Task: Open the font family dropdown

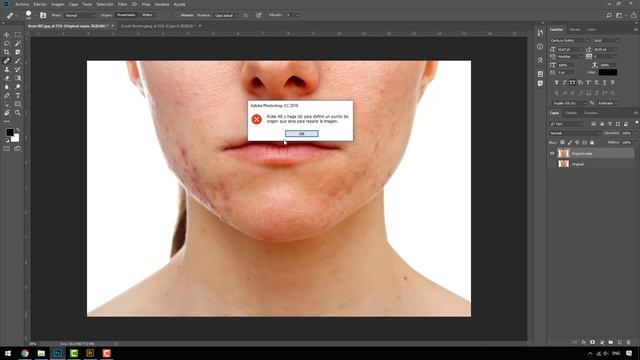Action: point(569,40)
